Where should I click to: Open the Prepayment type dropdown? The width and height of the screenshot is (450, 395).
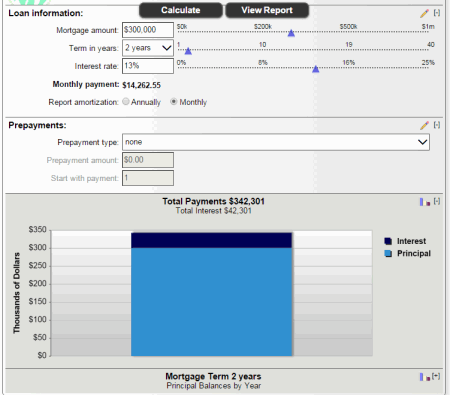pos(276,142)
